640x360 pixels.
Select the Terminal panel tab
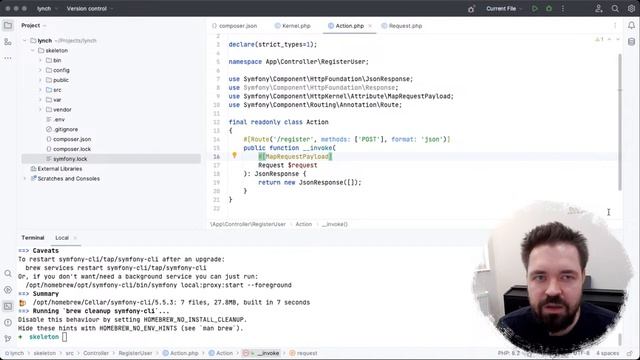pos(33,238)
